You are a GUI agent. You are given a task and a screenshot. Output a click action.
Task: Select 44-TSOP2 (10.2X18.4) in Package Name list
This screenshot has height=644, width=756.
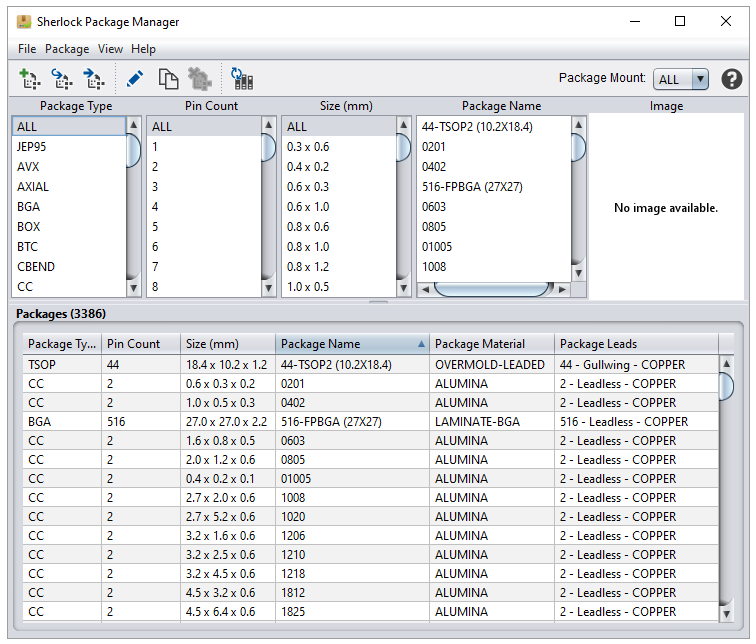point(494,126)
